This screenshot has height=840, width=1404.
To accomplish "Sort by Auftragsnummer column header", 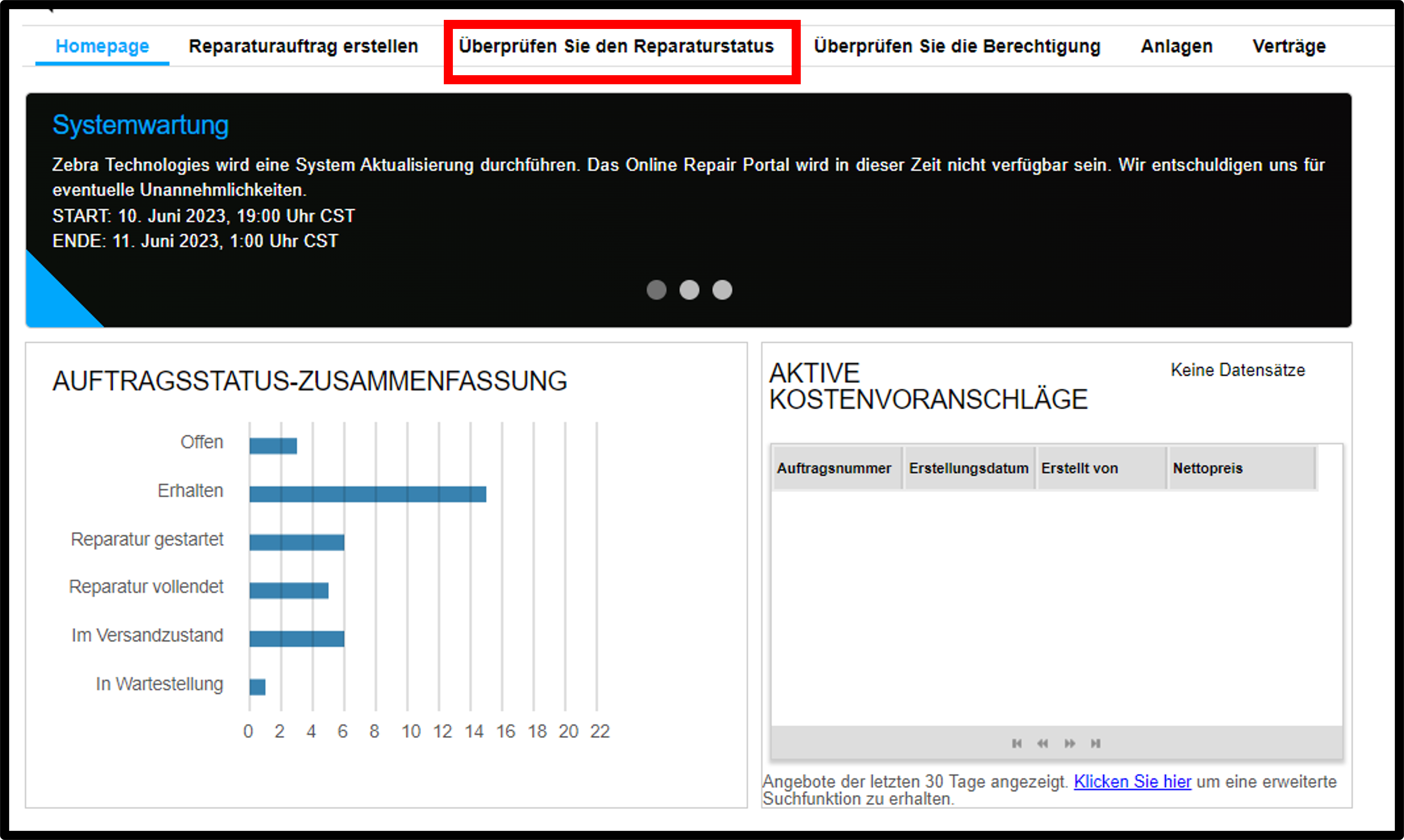I will coord(837,468).
